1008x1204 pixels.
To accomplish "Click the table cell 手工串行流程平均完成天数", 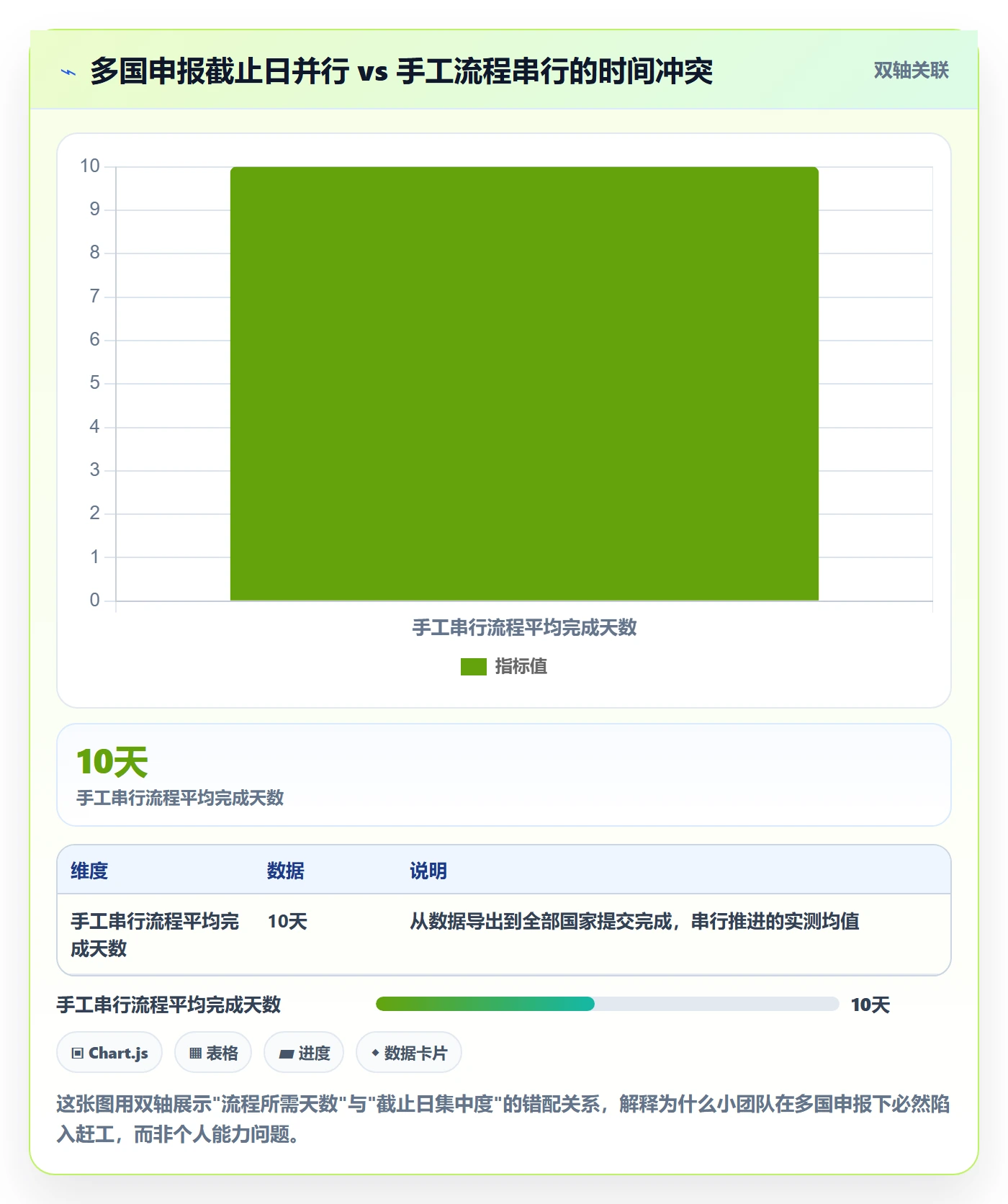I will pos(155,935).
